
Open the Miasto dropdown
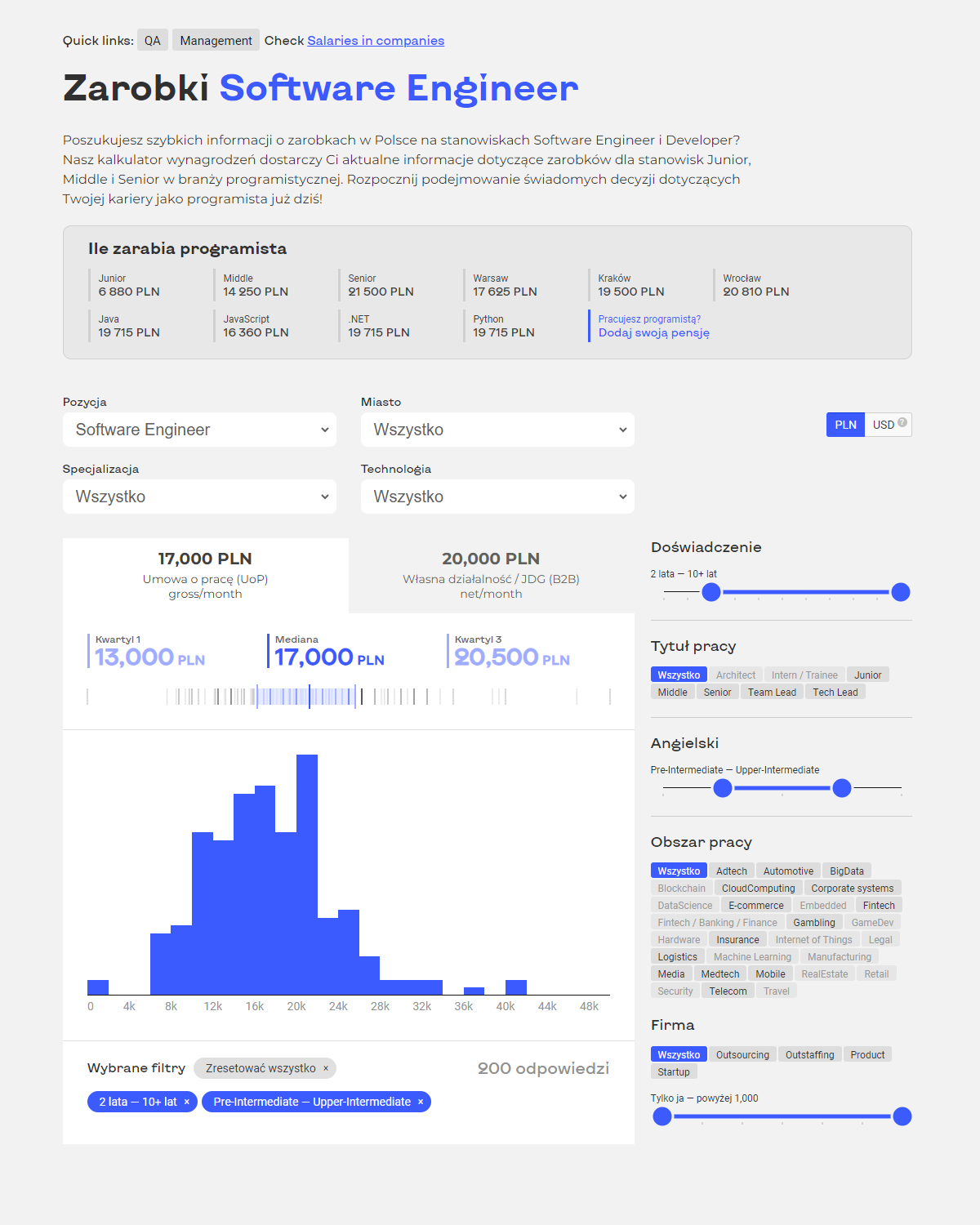[x=497, y=429]
